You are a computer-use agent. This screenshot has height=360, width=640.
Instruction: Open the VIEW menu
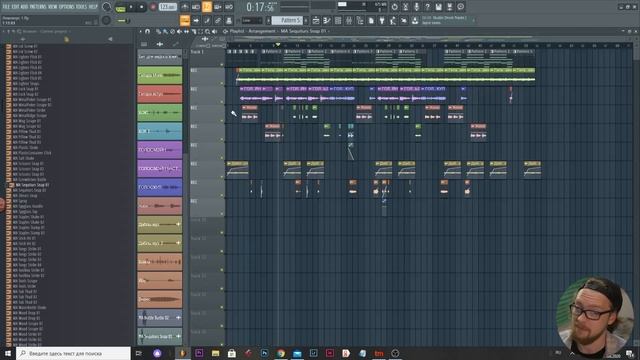coord(53,7)
